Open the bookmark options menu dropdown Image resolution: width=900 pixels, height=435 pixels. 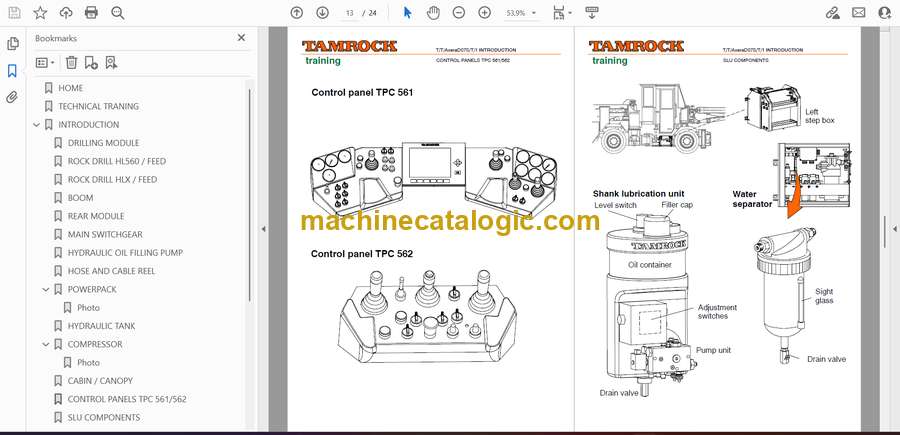45,63
